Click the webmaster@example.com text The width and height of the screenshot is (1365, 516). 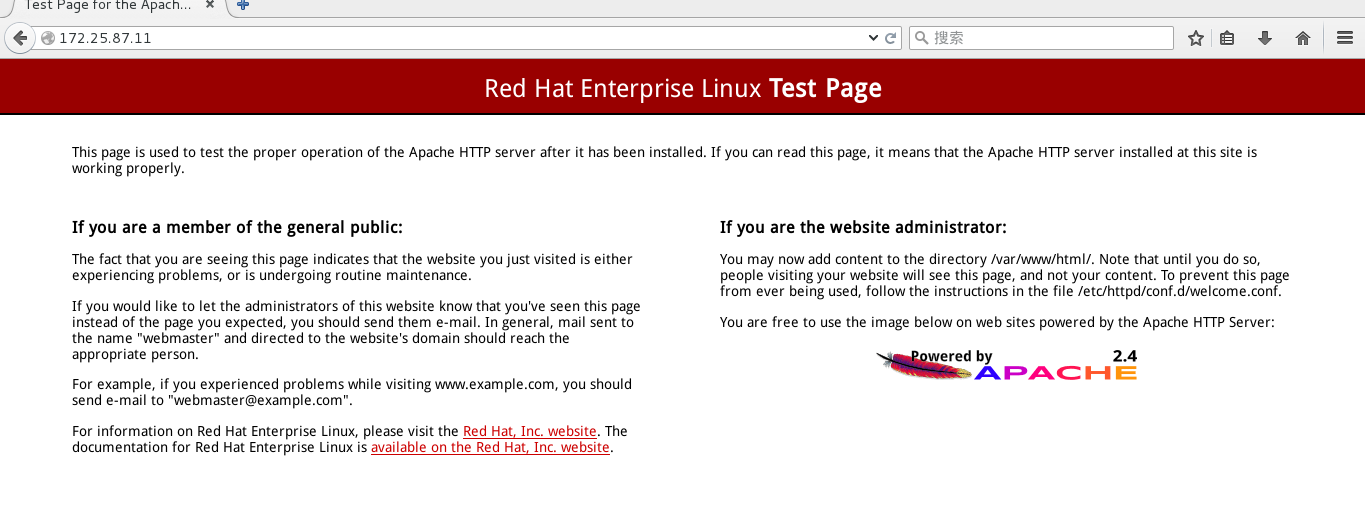[x=260, y=400]
